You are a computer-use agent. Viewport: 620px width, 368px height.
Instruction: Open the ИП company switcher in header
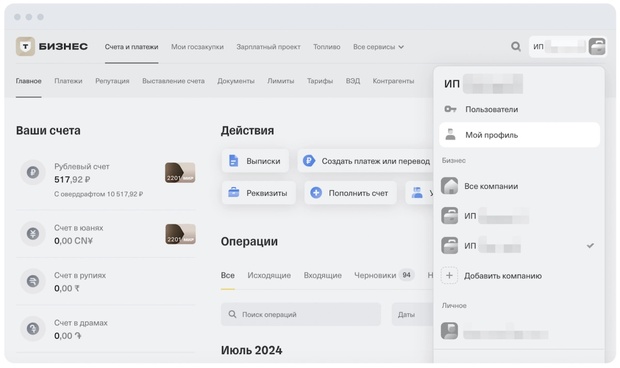[567, 47]
